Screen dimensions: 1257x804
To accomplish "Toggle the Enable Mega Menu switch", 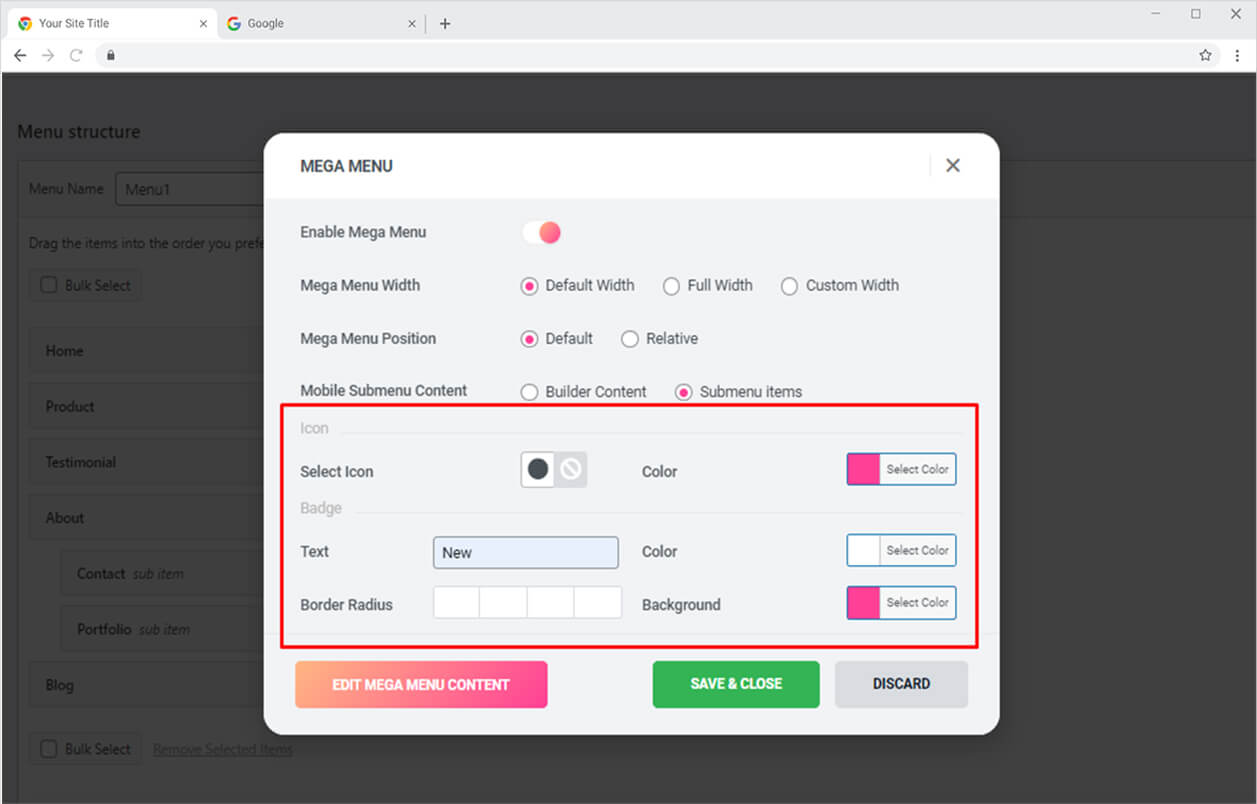I will pyautogui.click(x=542, y=233).
